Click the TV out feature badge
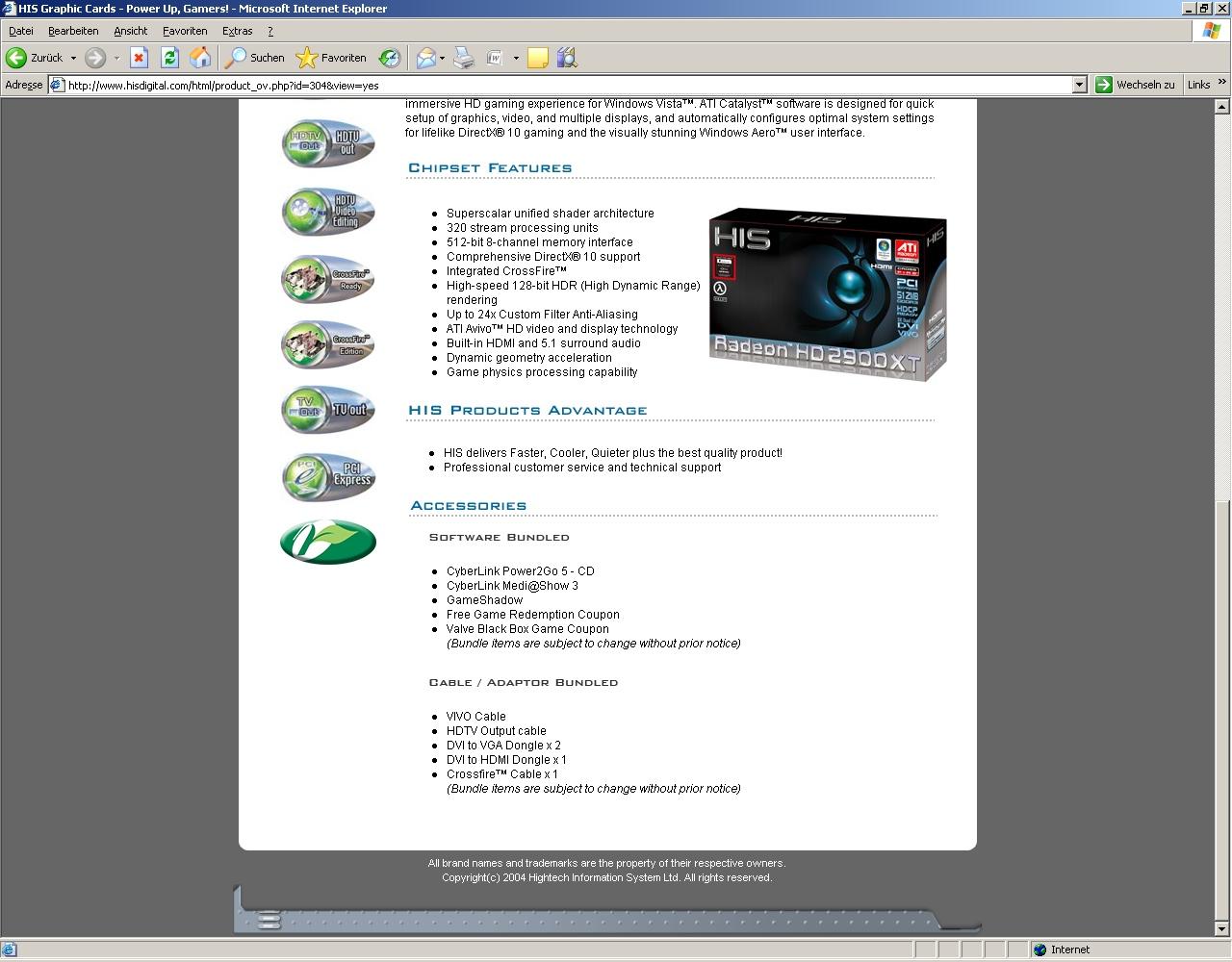 click(x=328, y=409)
